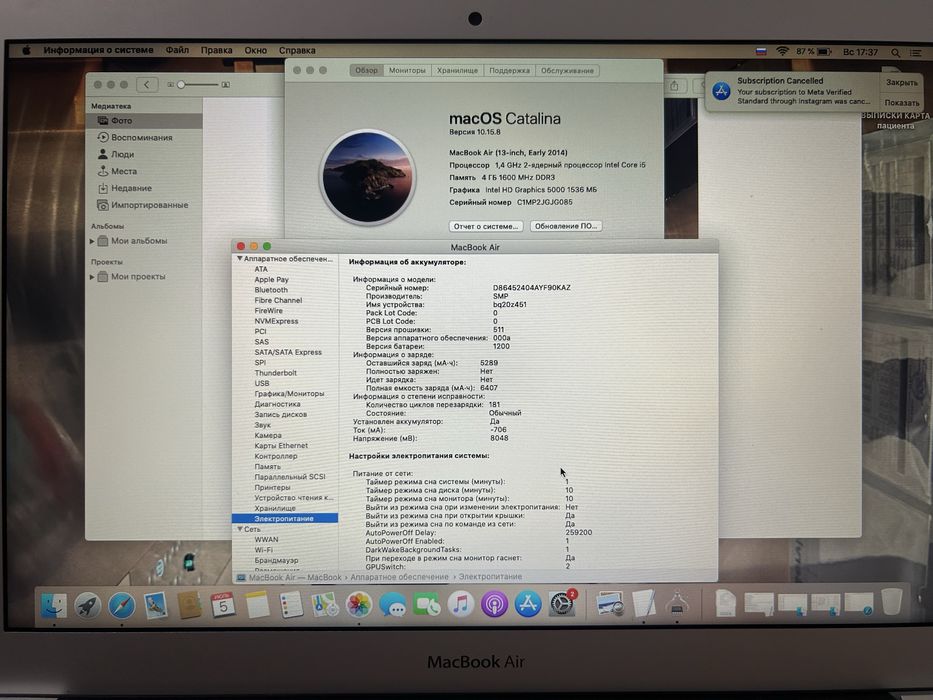Open Reminders list icon in Dock
The width and height of the screenshot is (933, 700).
[x=291, y=605]
